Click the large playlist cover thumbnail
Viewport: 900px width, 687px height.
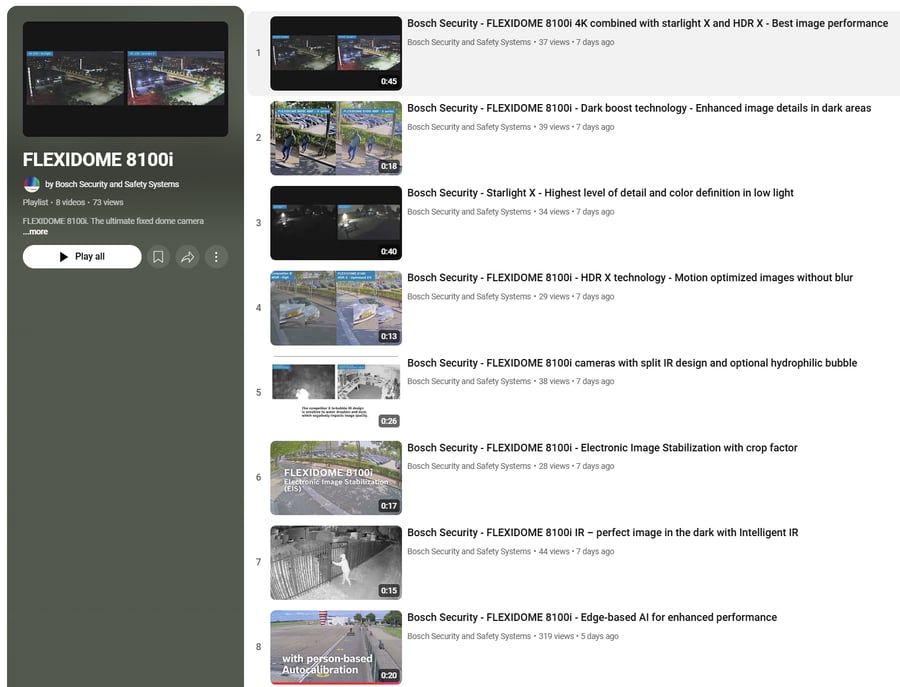coord(125,79)
